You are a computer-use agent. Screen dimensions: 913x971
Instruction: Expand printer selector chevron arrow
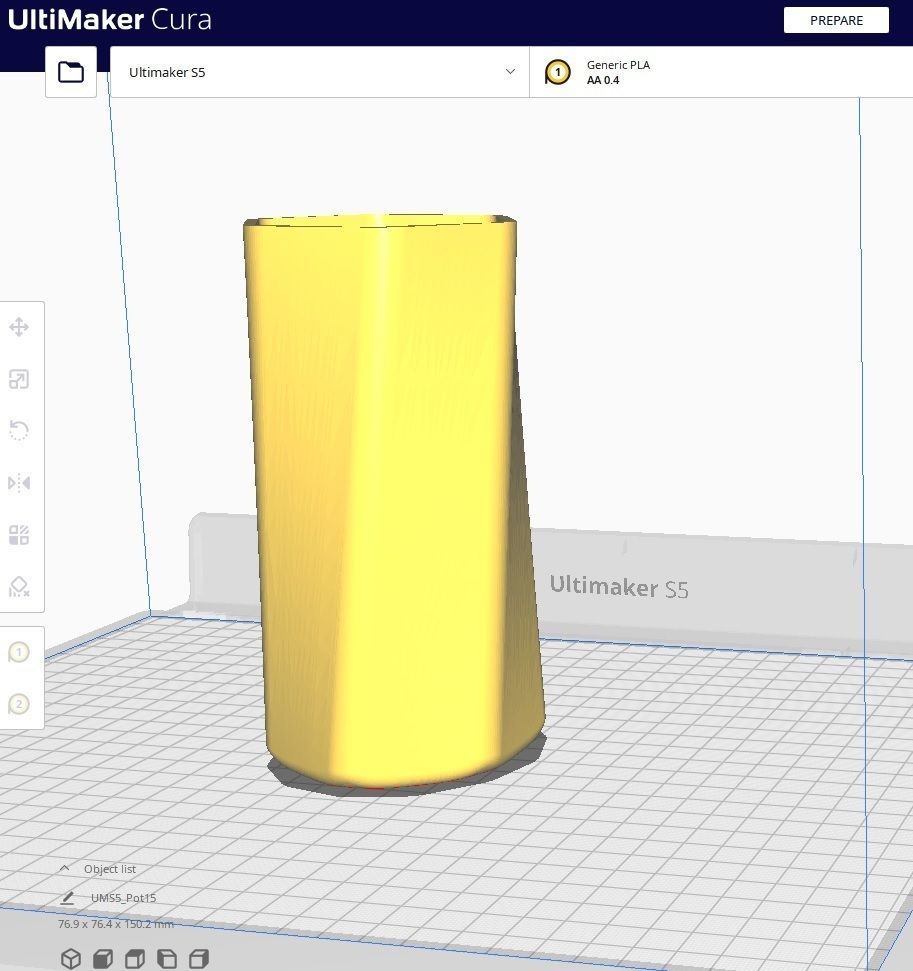pos(510,72)
